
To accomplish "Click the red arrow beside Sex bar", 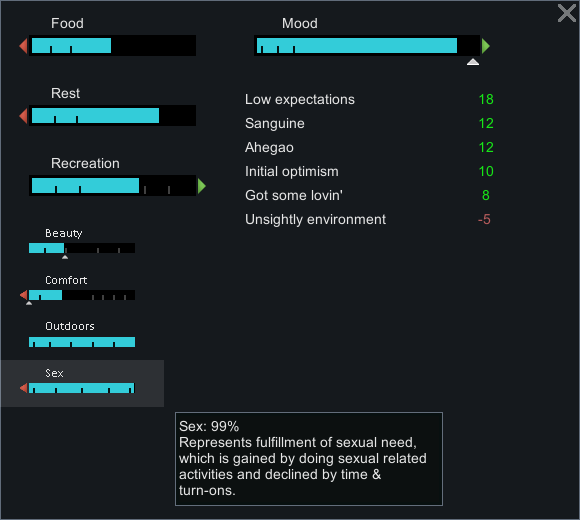I will (24, 388).
